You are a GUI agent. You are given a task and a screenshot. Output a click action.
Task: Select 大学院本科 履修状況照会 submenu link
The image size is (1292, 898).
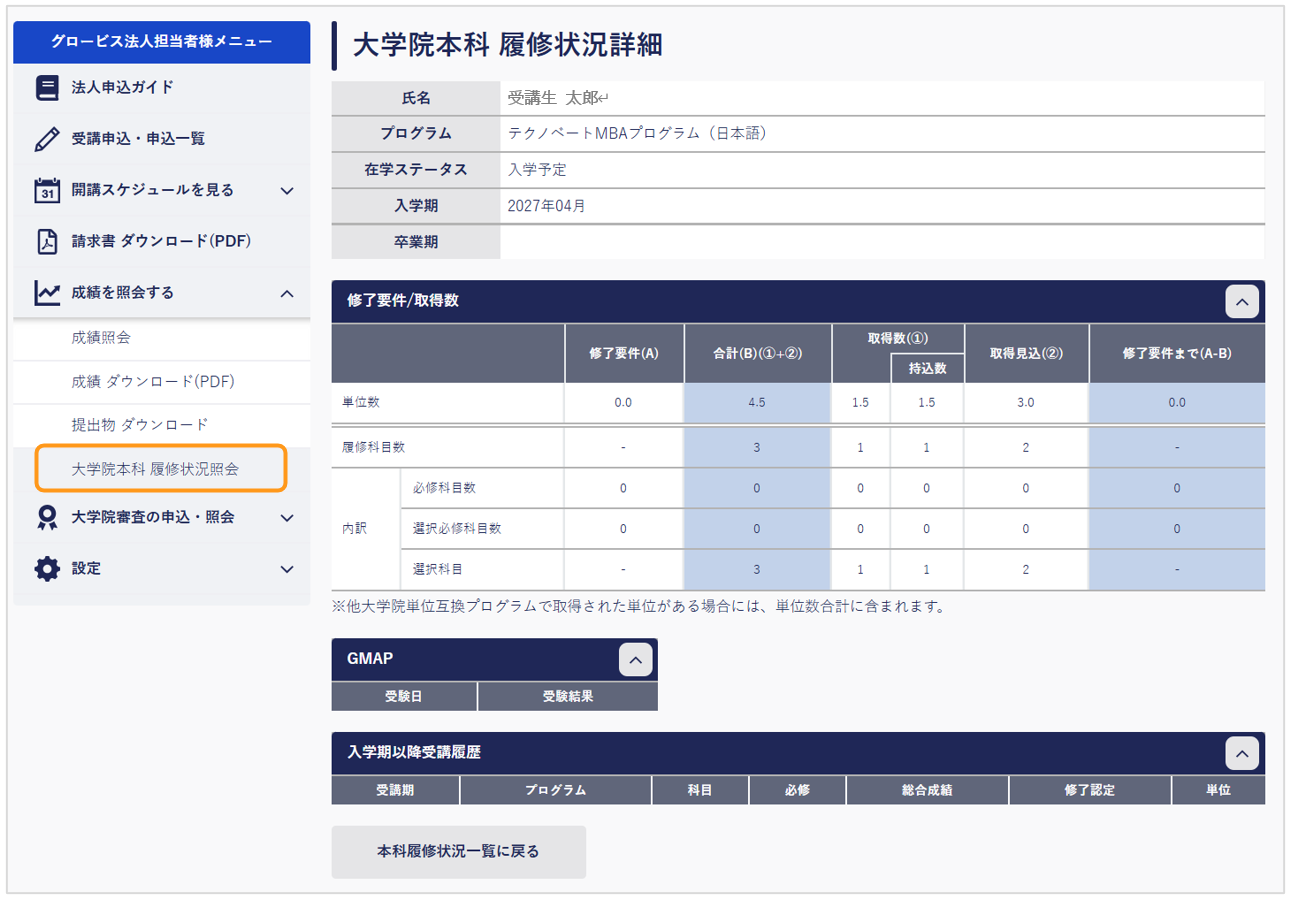coord(161,468)
